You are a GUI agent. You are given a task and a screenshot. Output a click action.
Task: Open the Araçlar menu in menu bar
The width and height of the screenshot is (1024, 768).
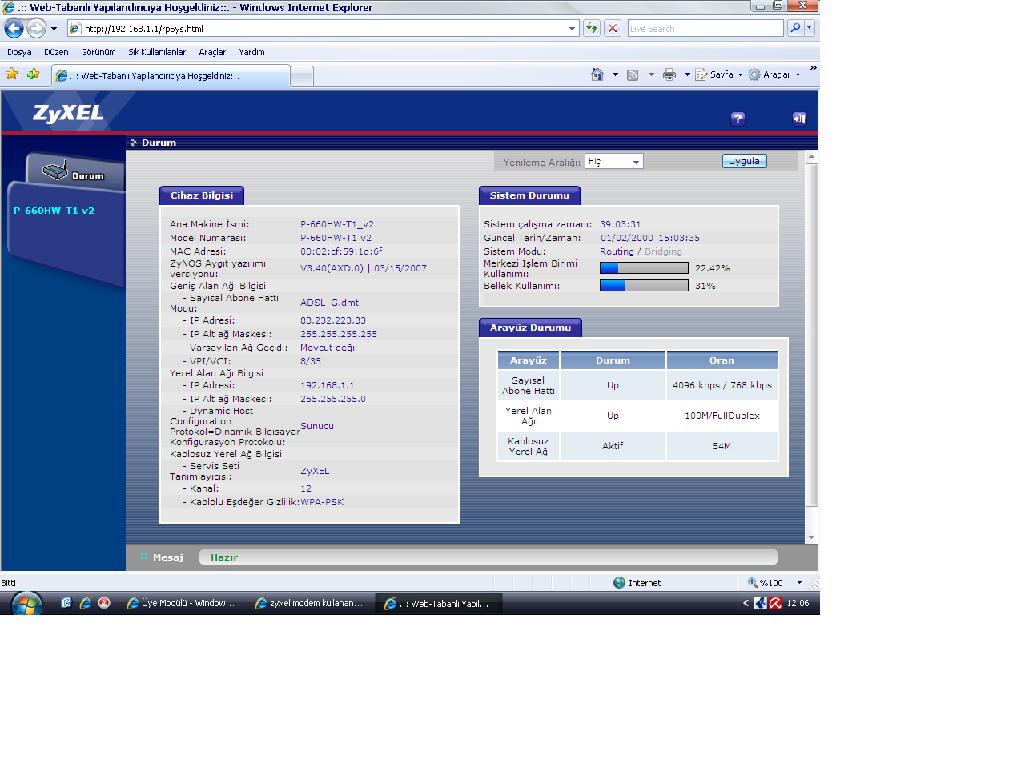212,52
